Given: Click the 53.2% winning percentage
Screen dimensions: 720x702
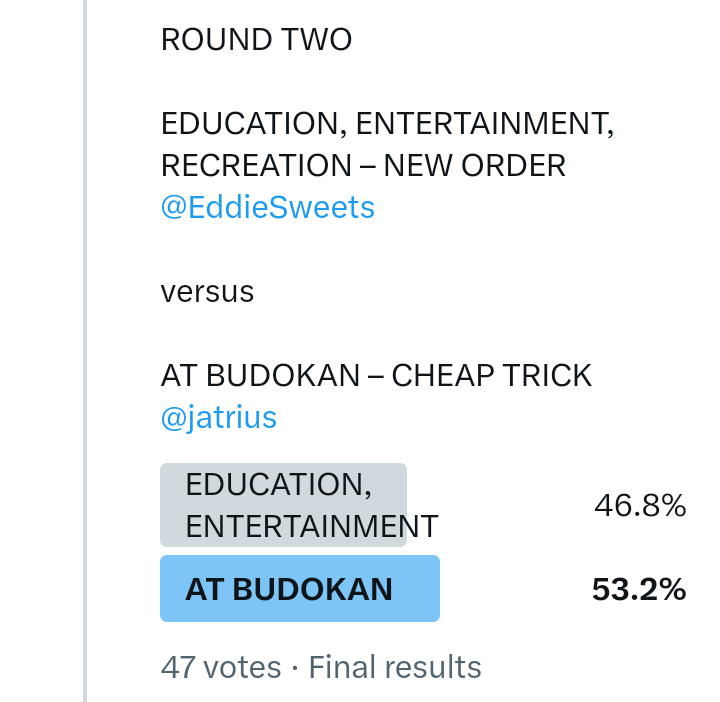Looking at the screenshot, I should coord(638,590).
